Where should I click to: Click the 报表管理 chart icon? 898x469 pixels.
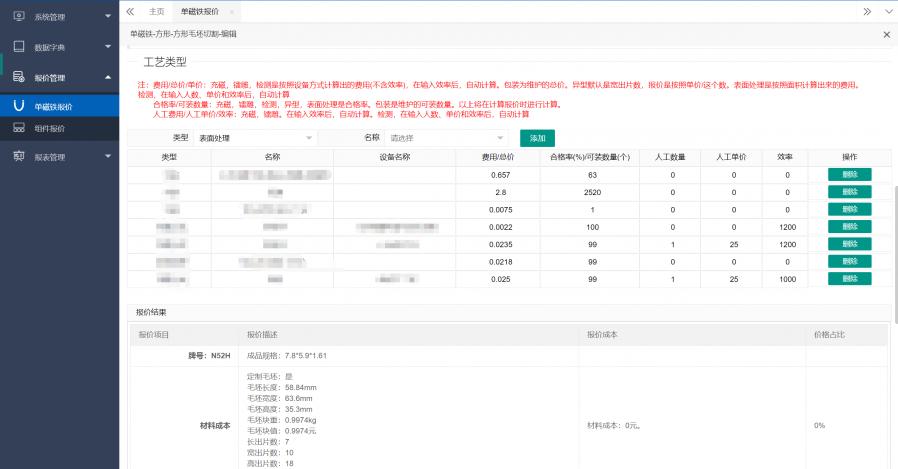[x=18, y=156]
